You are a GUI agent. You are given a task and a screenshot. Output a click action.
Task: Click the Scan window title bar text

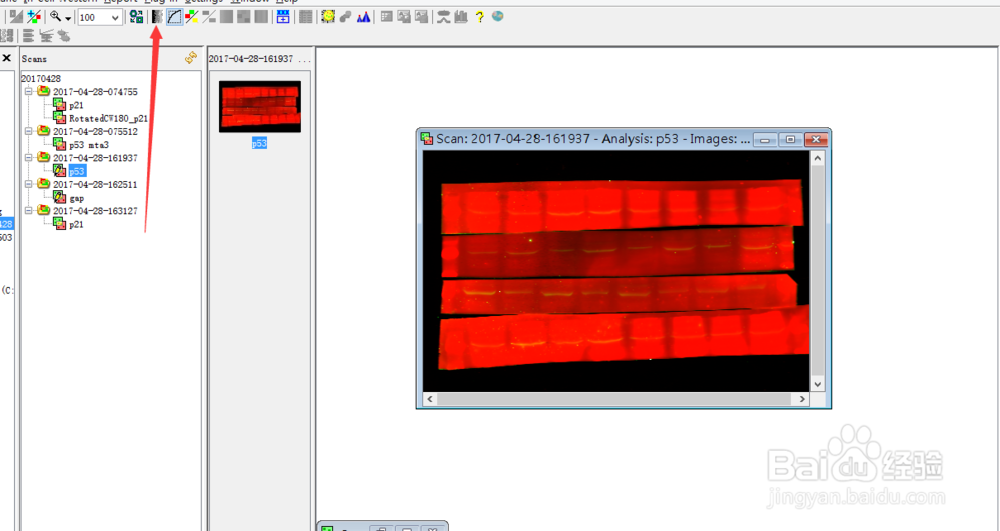coord(593,139)
